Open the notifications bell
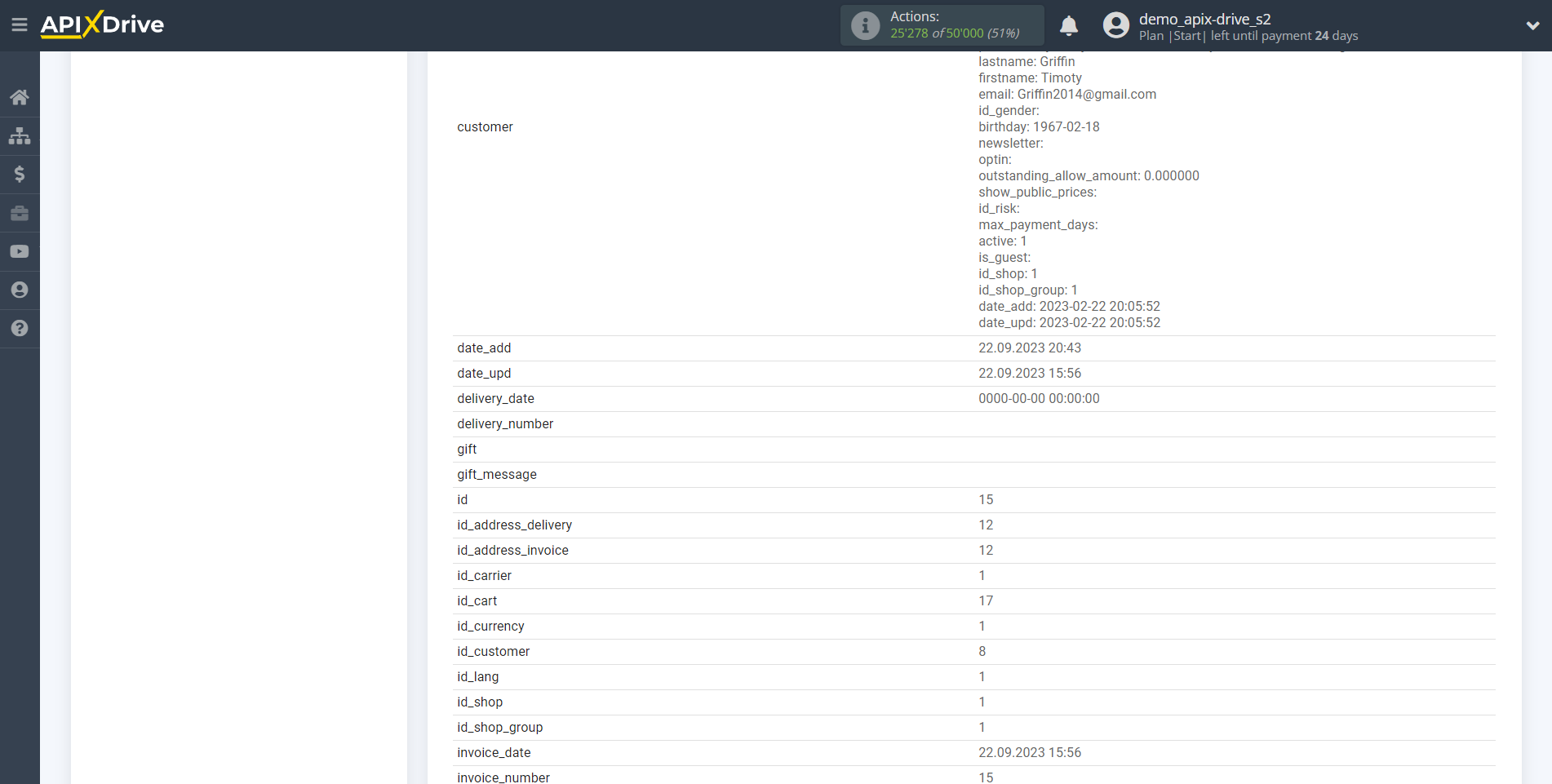Viewport: 1552px width, 784px height. (x=1069, y=25)
